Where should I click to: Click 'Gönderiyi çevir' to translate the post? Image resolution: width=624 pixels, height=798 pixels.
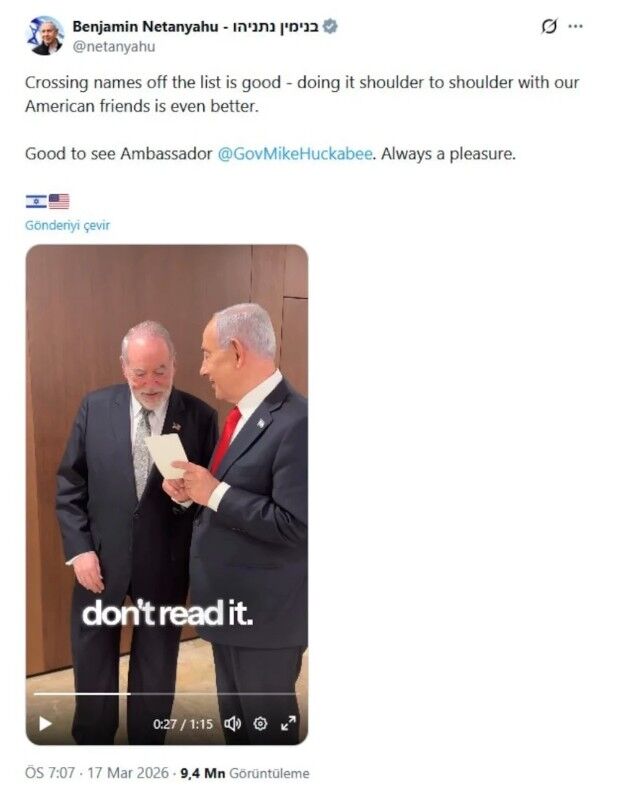click(67, 225)
